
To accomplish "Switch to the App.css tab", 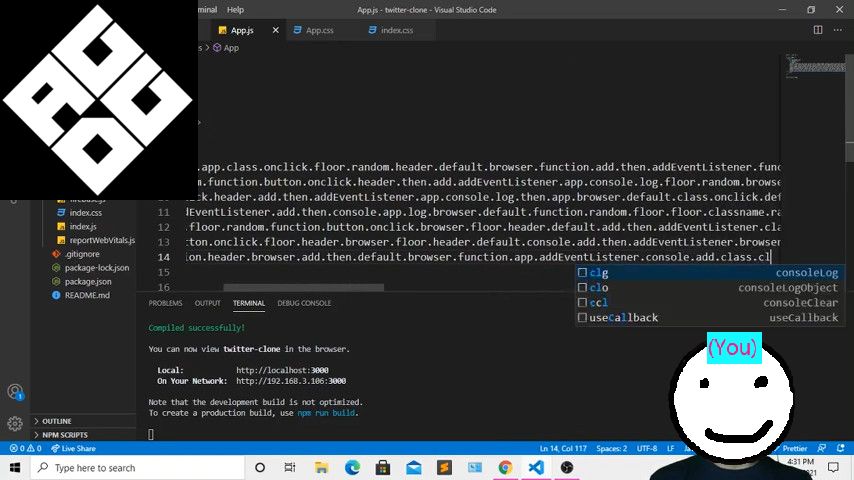I will (319, 30).
